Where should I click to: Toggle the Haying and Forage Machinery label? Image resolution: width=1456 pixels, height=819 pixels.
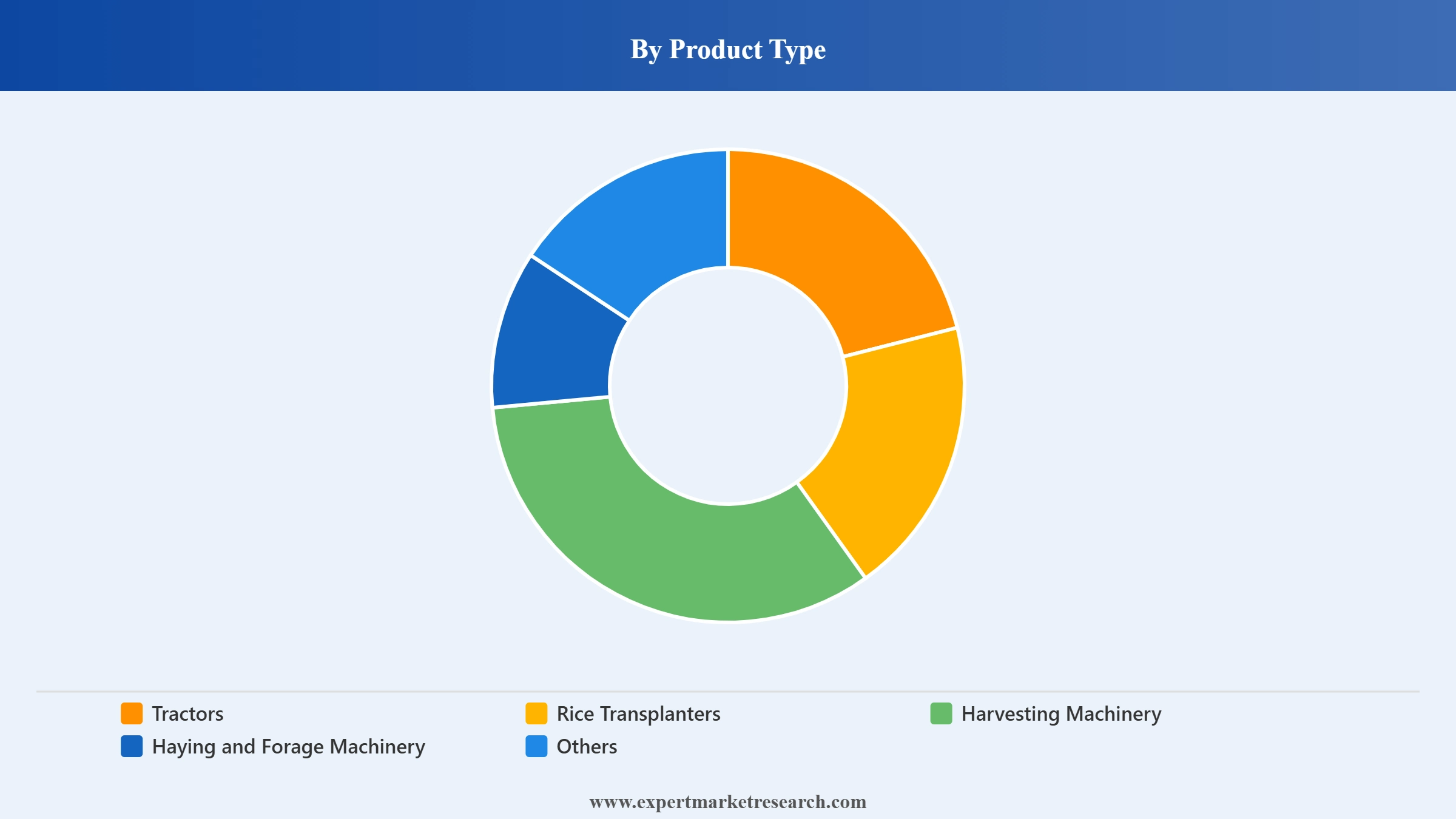pos(288,746)
